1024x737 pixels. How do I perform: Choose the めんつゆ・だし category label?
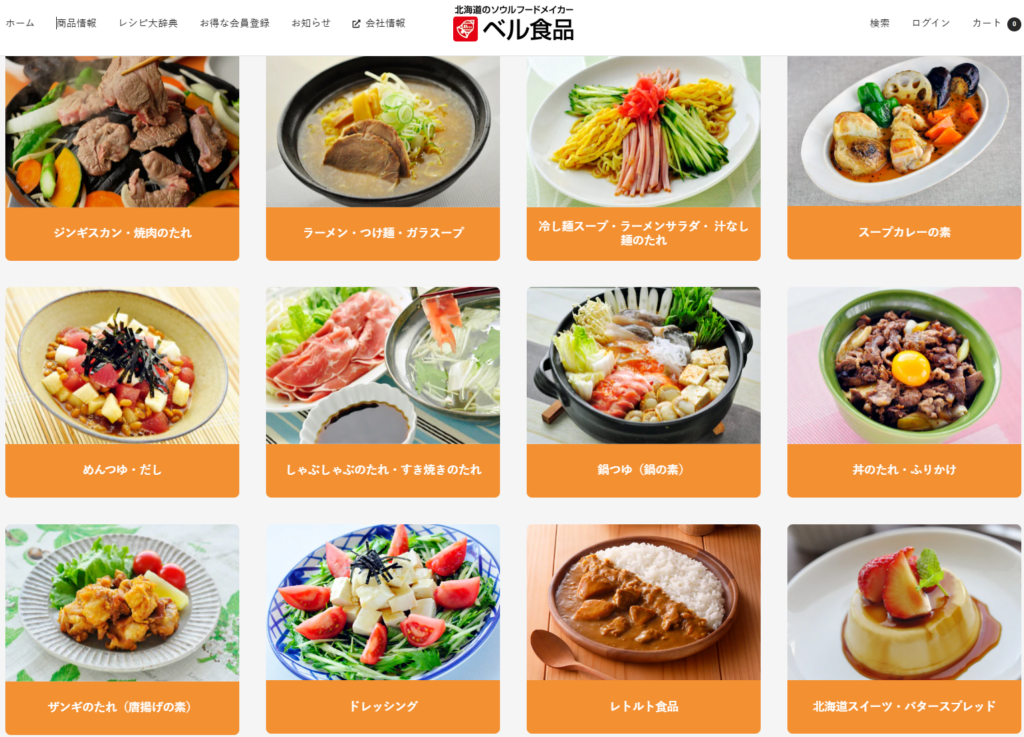pyautogui.click(x=122, y=470)
